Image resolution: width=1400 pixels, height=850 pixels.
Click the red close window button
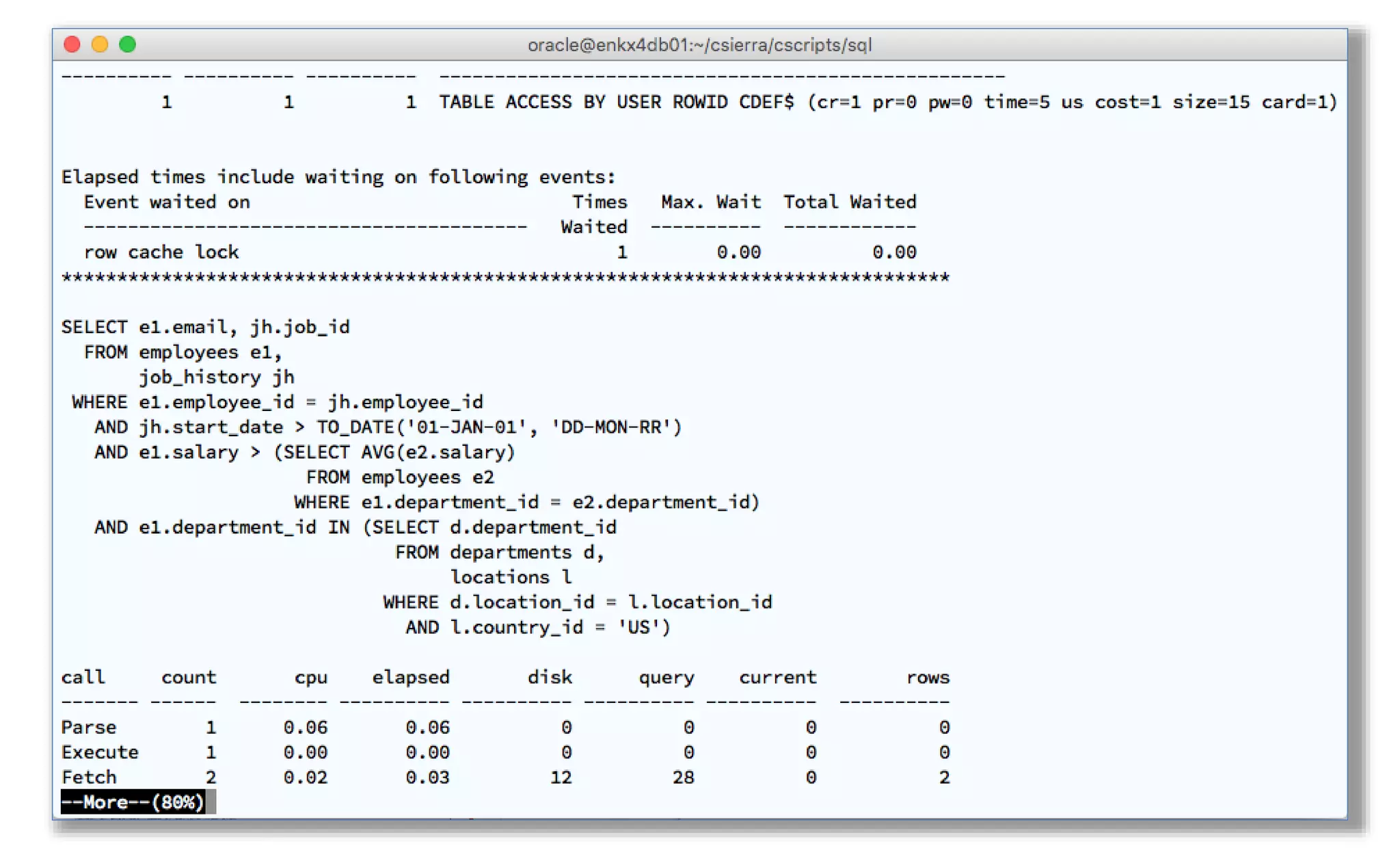tap(72, 44)
